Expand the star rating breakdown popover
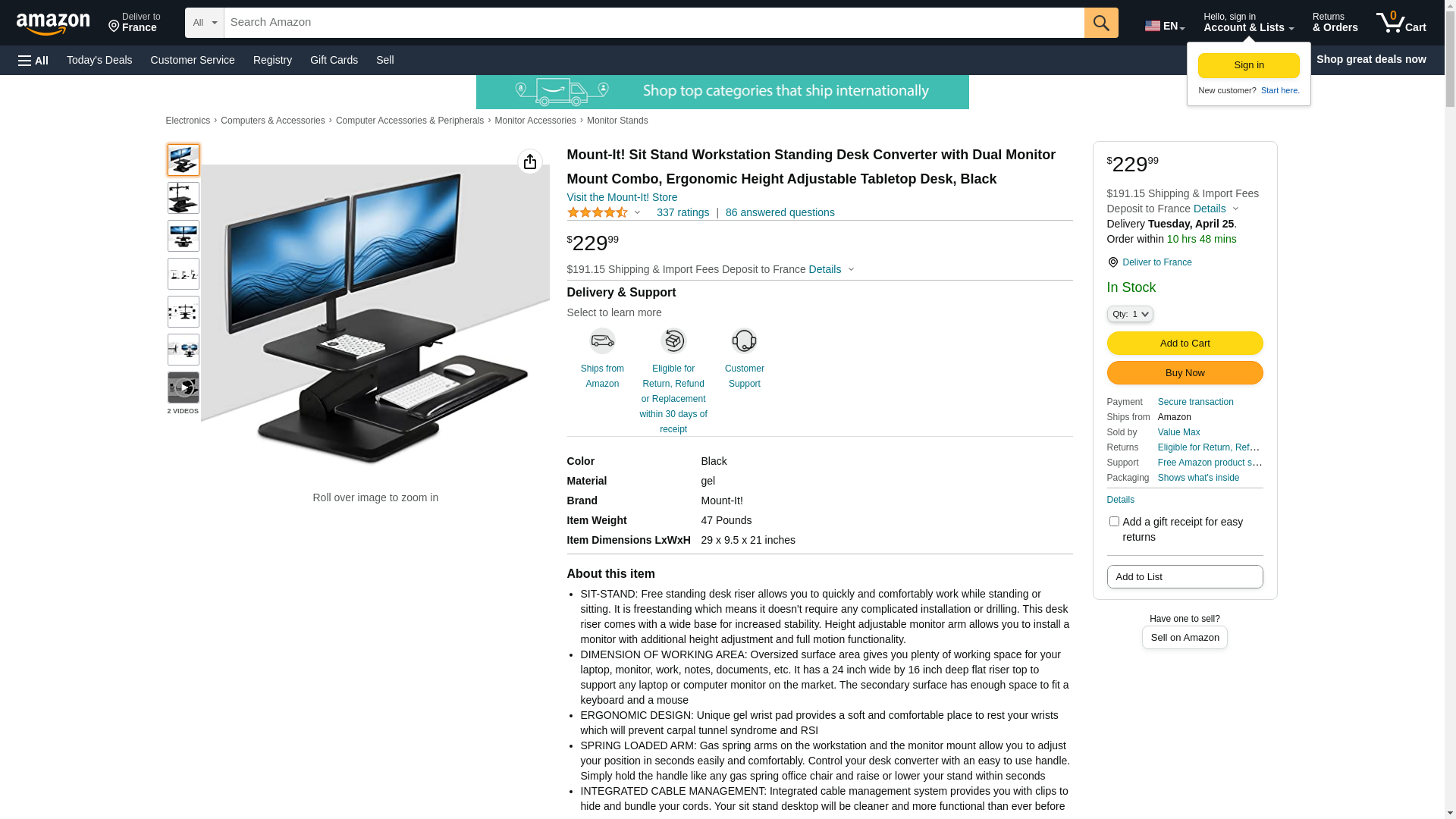This screenshot has height=819, width=1456. pyautogui.click(x=604, y=212)
